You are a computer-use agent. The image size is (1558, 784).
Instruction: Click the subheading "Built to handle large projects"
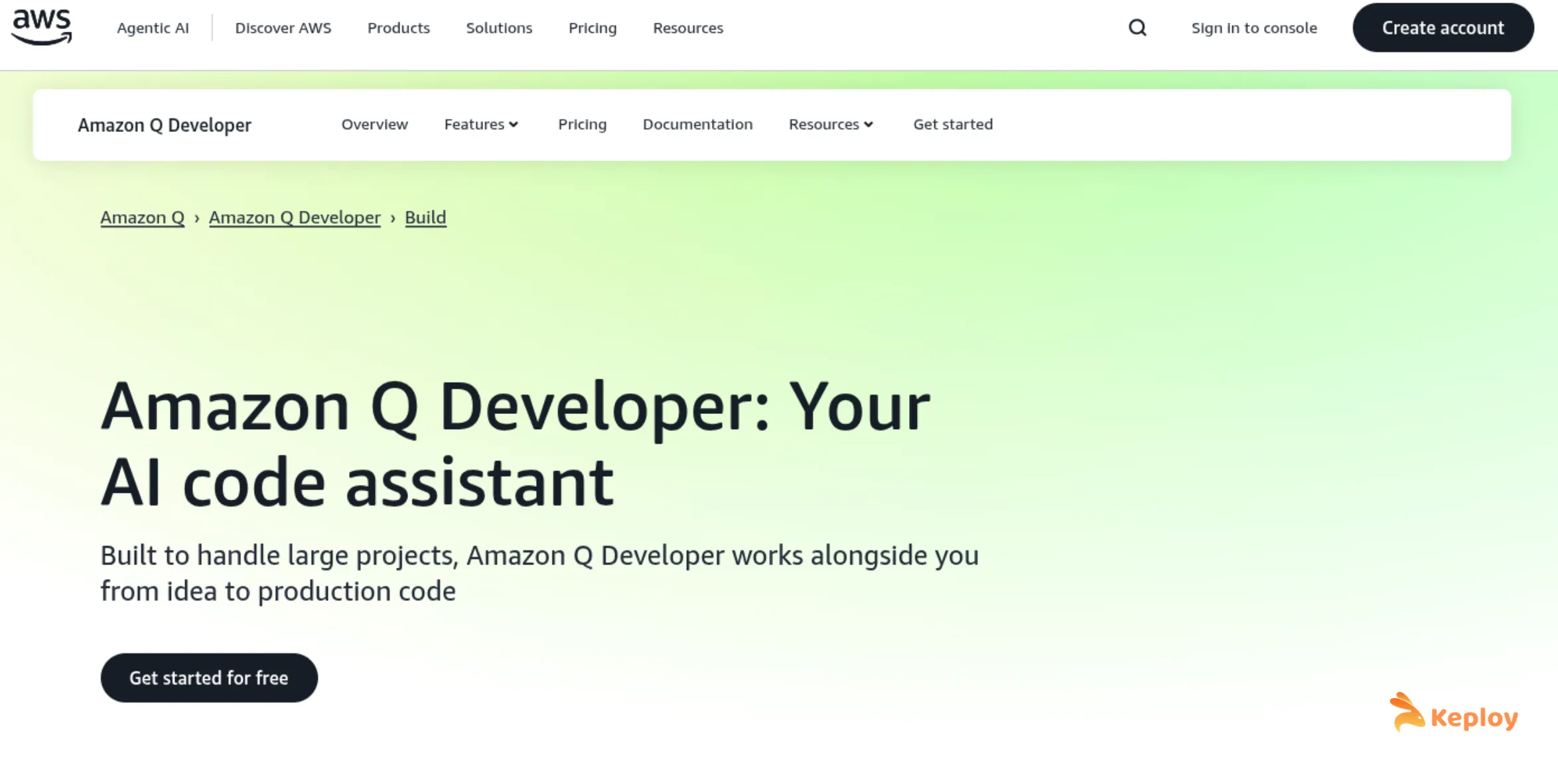tap(539, 573)
